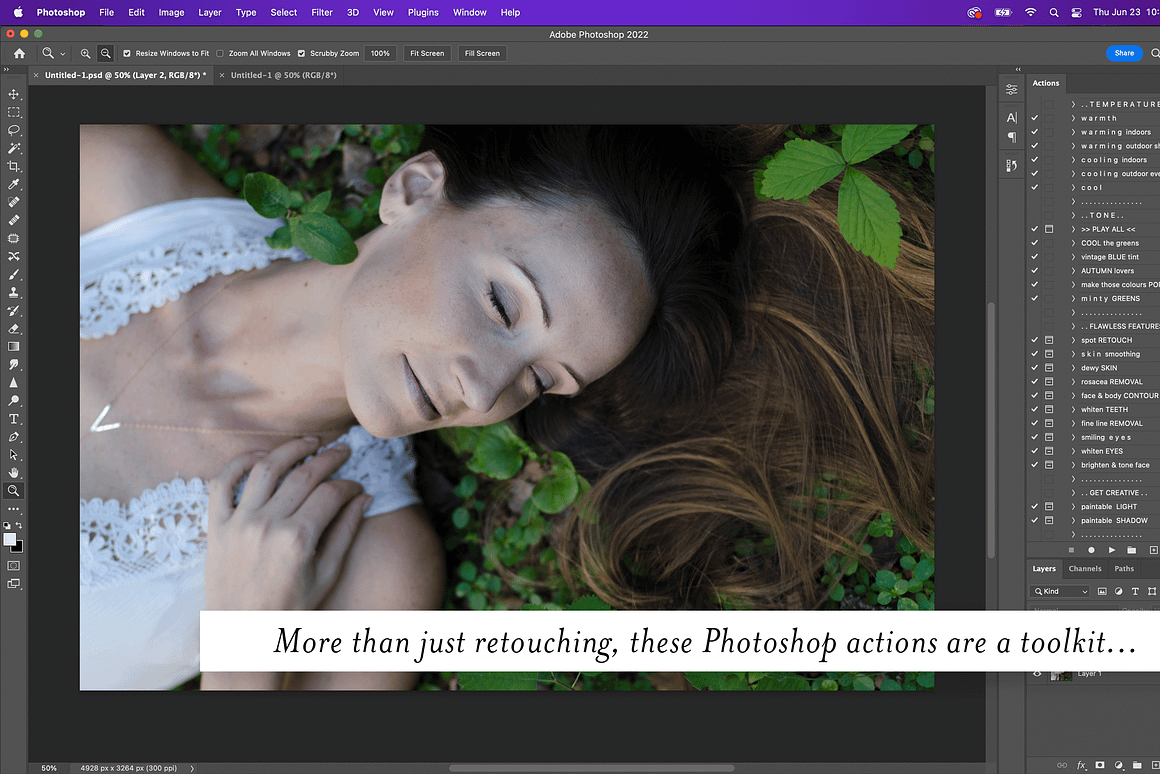Viewport: 1160px width, 774px height.
Task: Switch to the Channels tab
Action: click(1084, 568)
